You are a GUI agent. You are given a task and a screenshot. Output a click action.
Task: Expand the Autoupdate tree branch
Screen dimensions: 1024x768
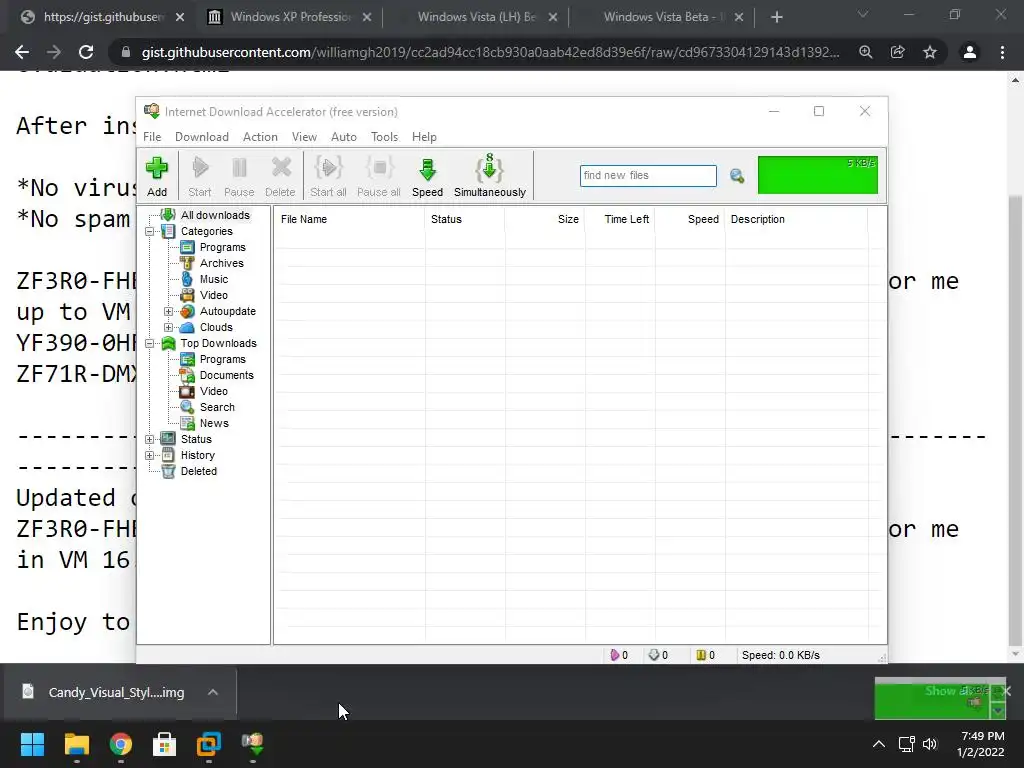168,312
